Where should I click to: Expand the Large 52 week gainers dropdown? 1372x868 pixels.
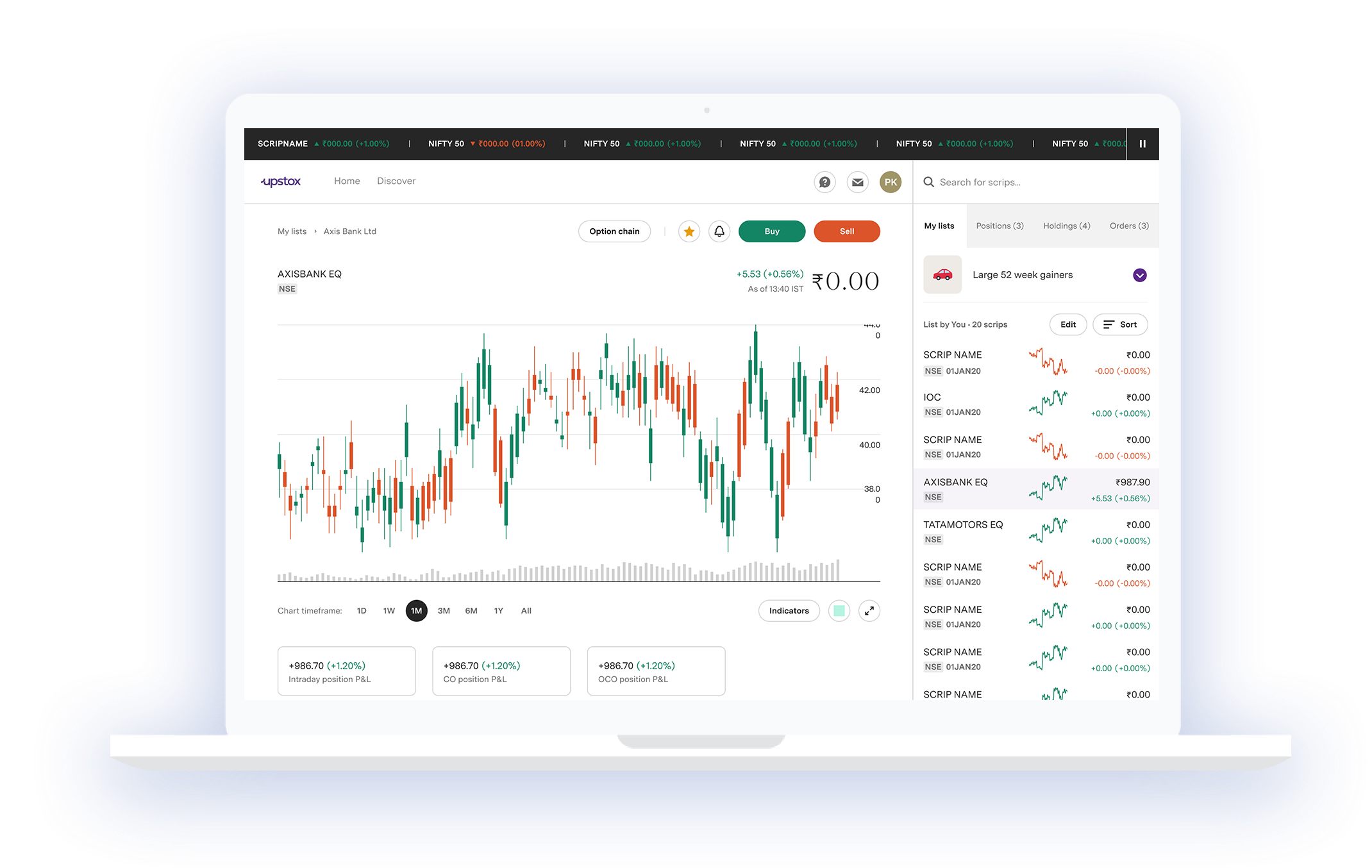pyautogui.click(x=1140, y=275)
